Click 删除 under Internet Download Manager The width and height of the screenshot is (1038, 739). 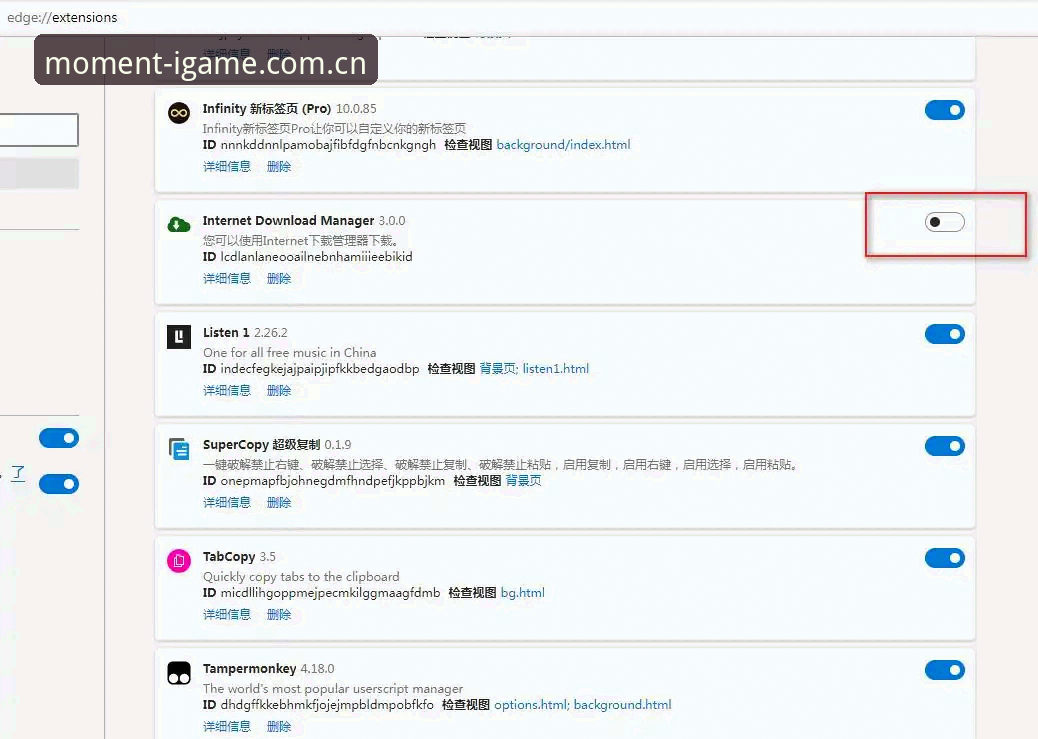tap(279, 278)
